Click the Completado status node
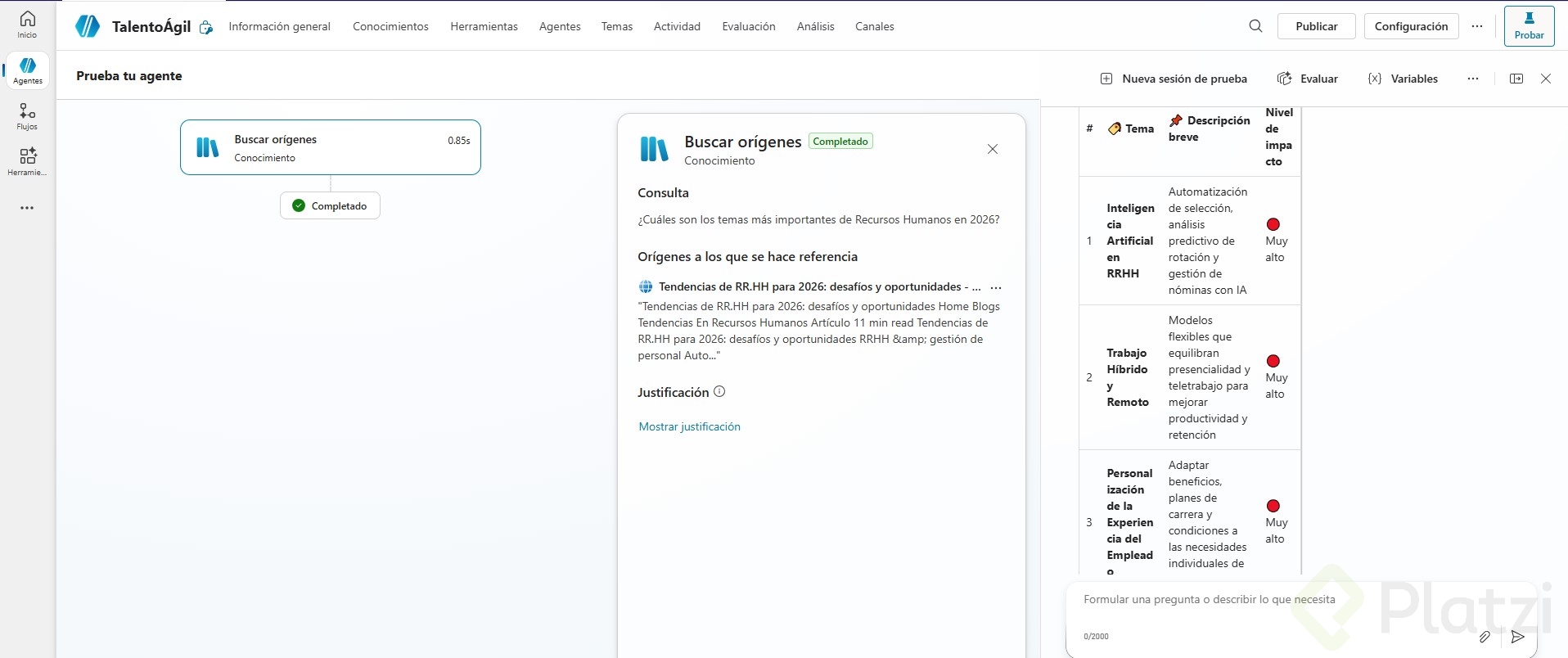1568x658 pixels. tap(330, 205)
